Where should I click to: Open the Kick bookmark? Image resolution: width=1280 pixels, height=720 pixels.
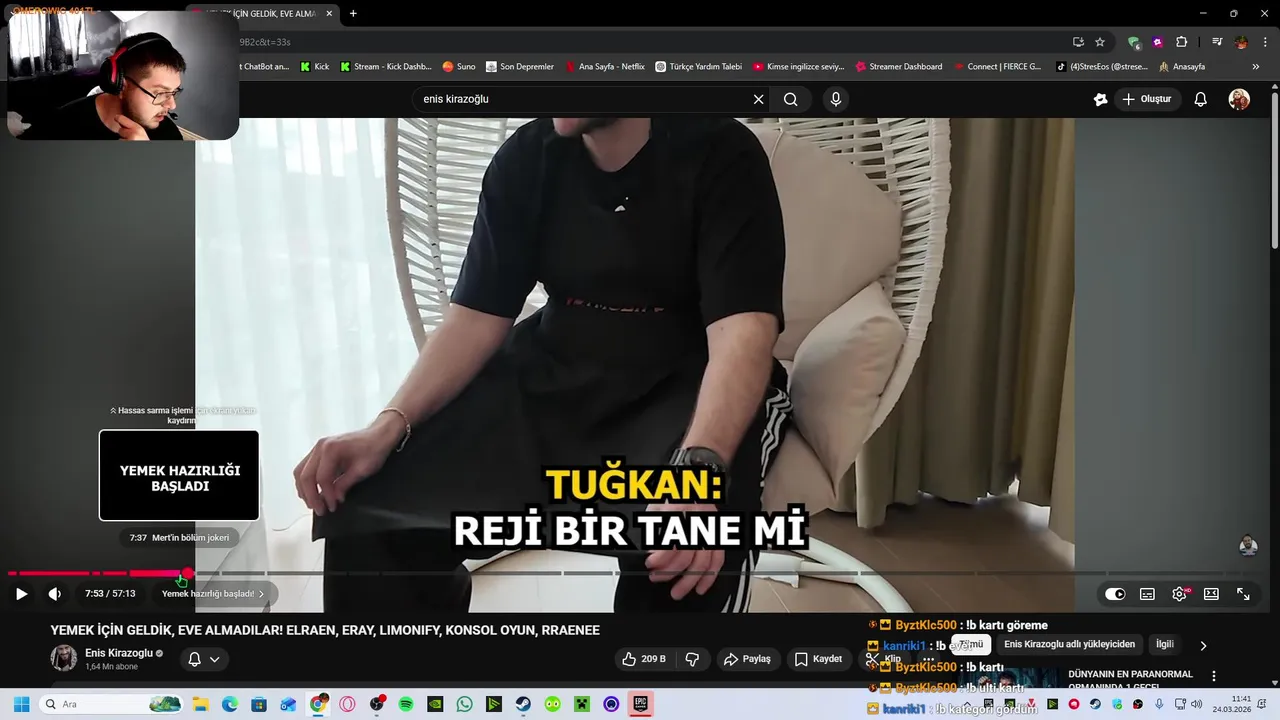315,67
